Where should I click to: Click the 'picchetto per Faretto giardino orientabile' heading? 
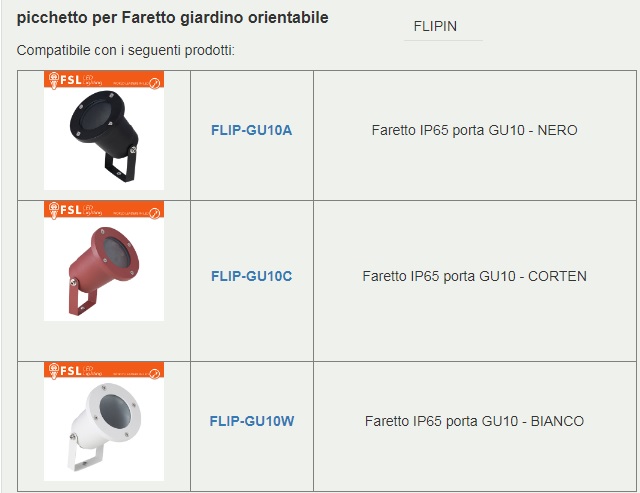point(172,18)
